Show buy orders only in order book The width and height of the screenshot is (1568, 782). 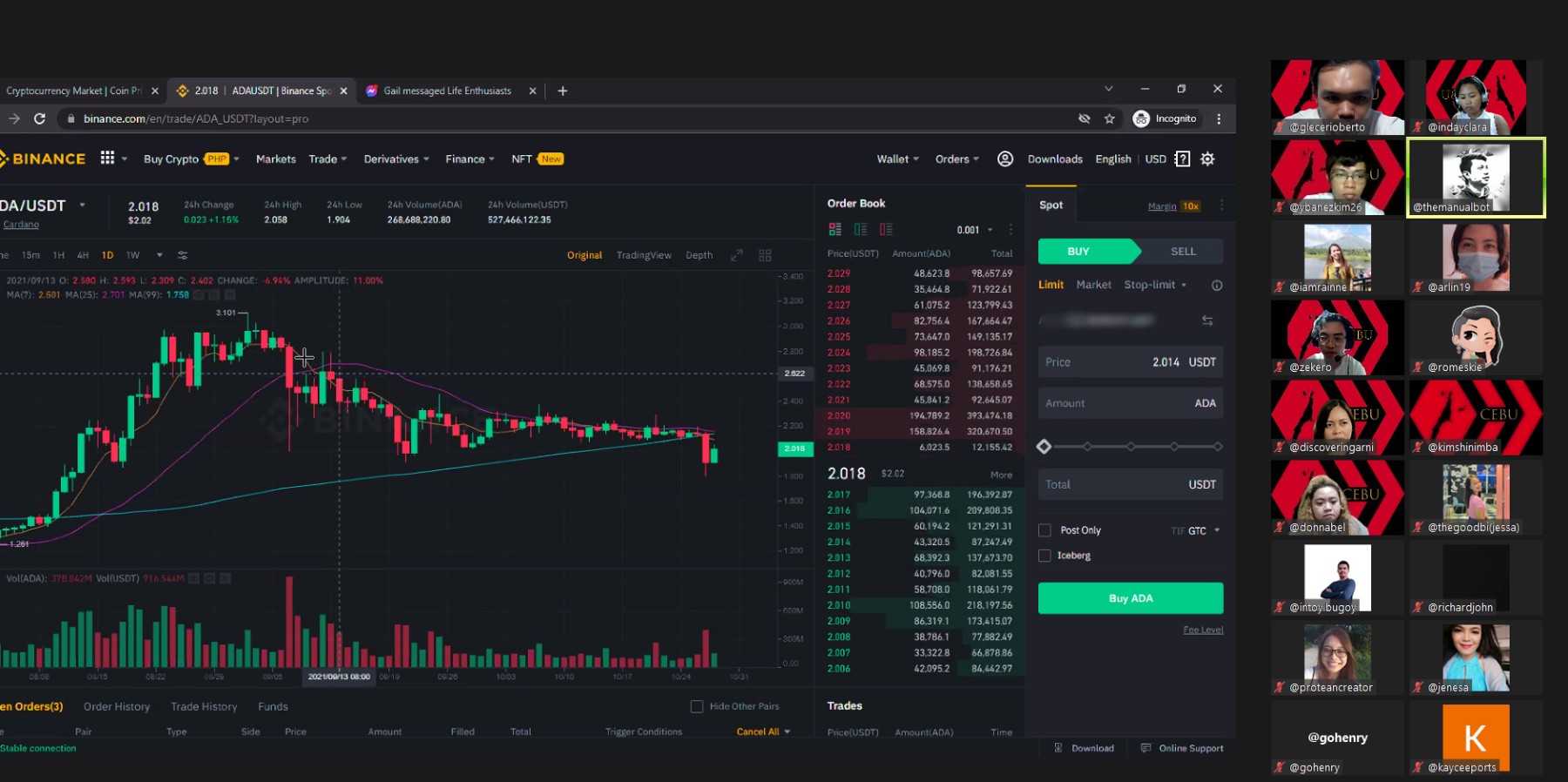861,229
